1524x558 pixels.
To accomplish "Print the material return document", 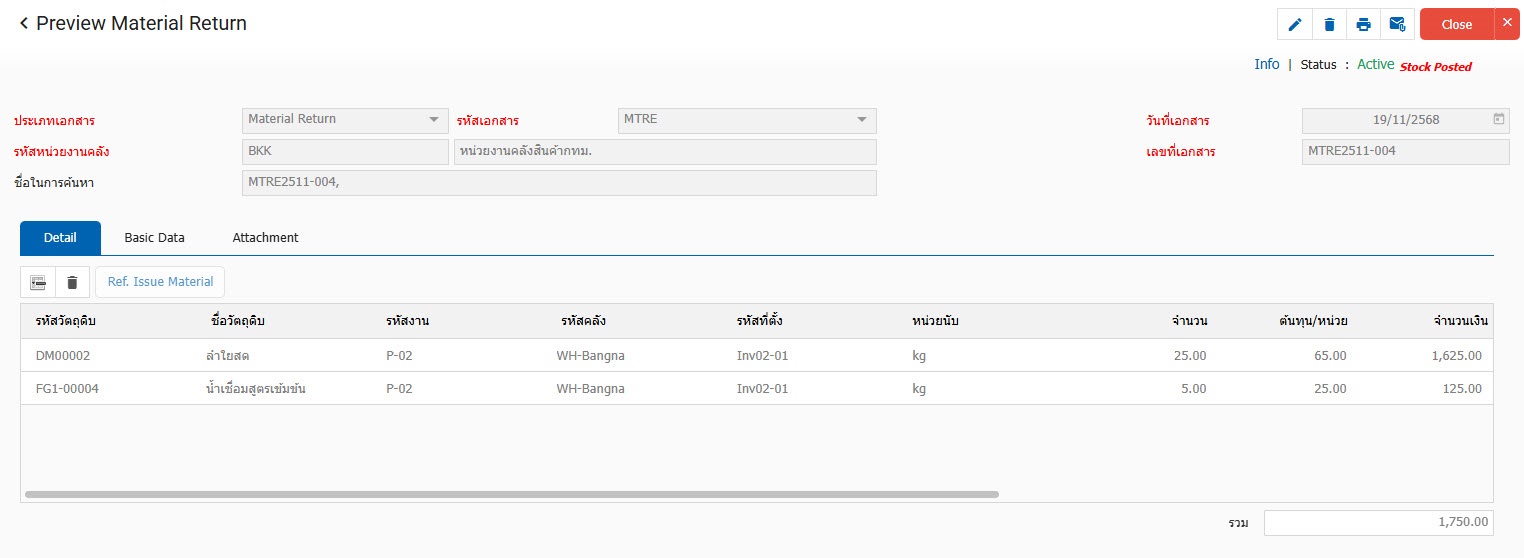I will coord(1363,25).
